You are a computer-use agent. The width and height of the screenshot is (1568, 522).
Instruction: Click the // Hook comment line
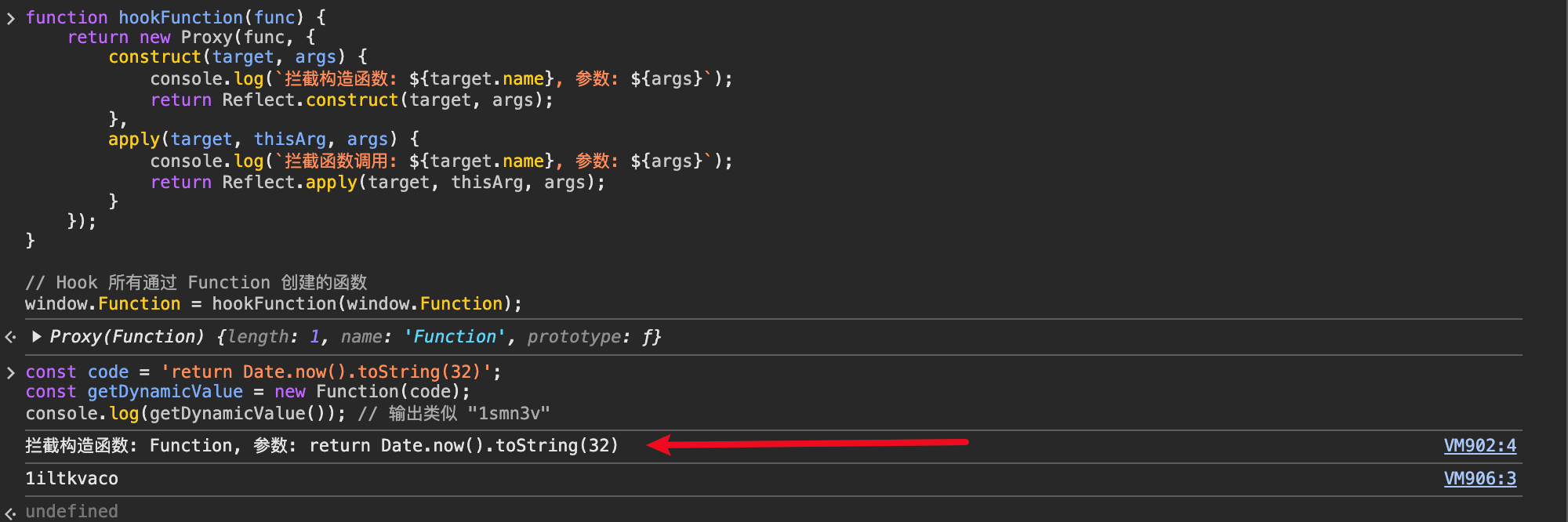pos(196,283)
